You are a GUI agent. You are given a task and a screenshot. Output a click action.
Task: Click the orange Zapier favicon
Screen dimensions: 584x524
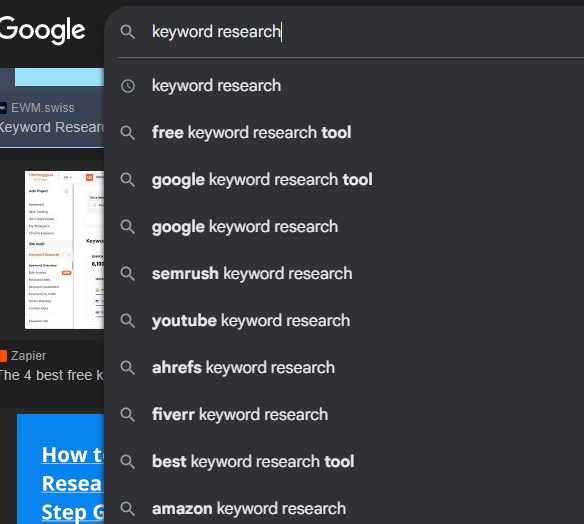(x=3, y=356)
